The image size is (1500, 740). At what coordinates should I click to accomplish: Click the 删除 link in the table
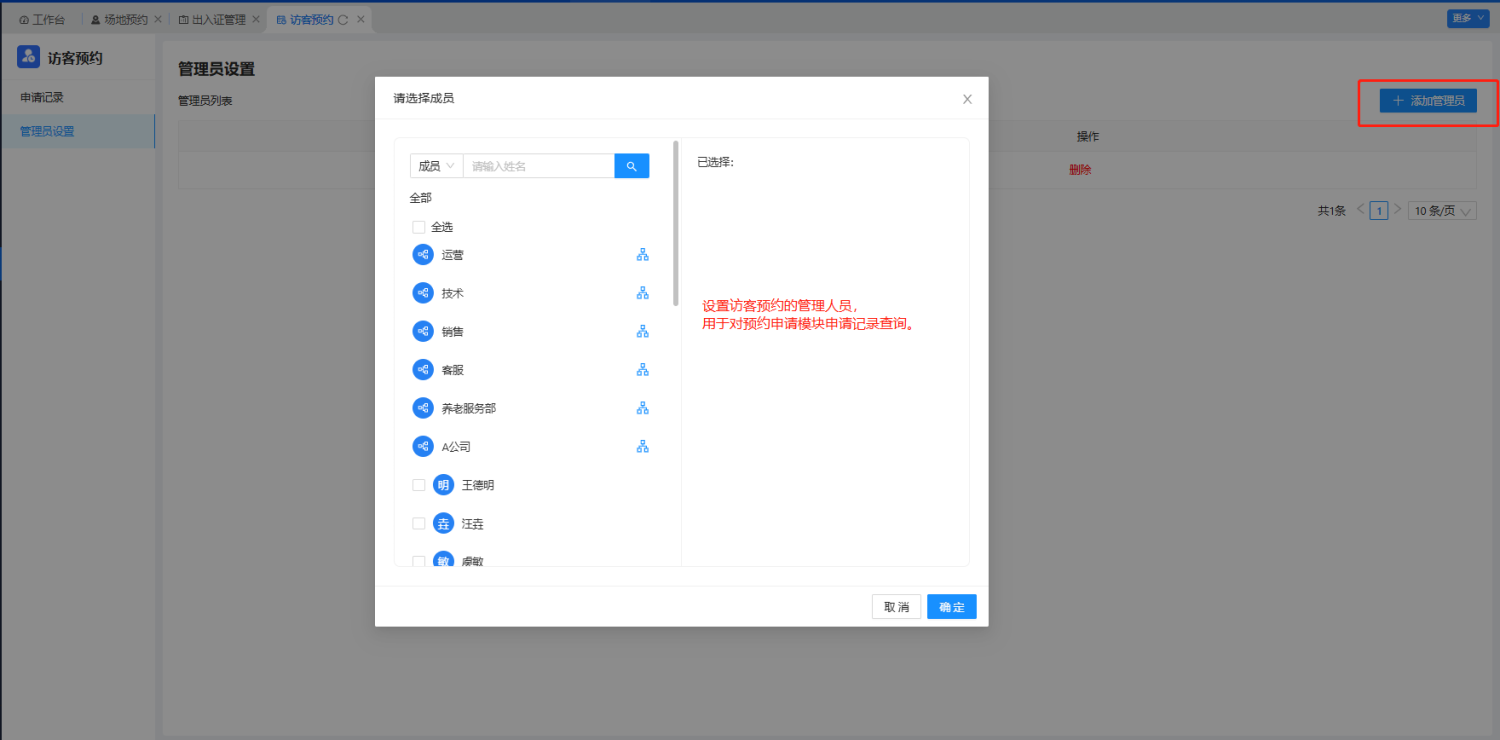click(x=1080, y=170)
